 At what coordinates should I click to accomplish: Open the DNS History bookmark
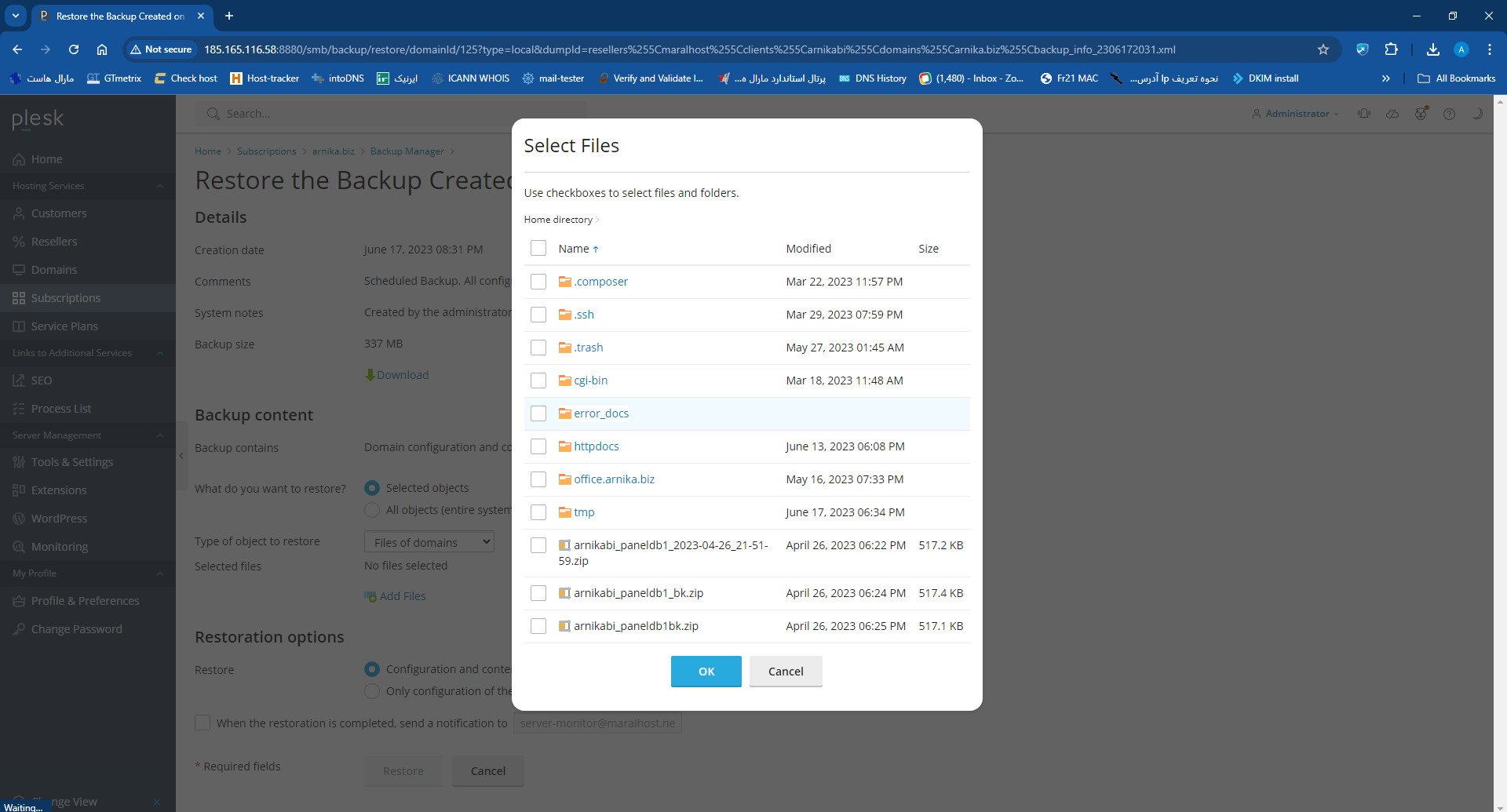(872, 78)
